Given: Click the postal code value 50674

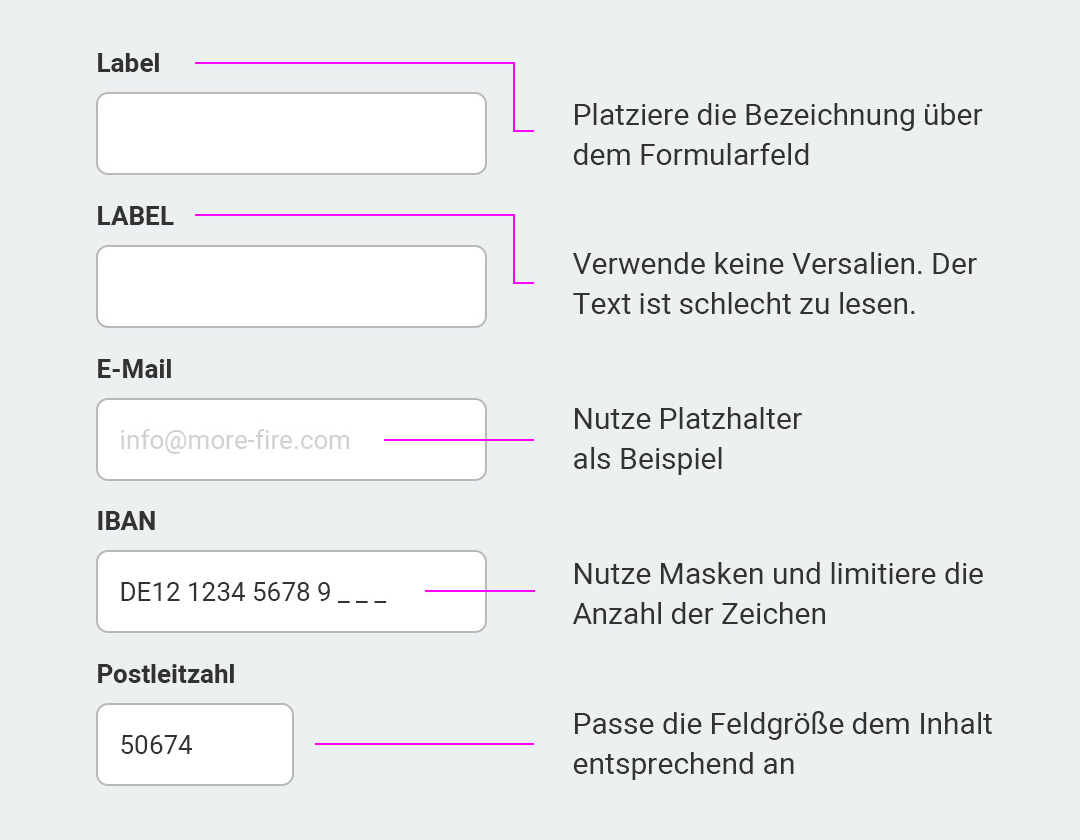Looking at the screenshot, I should pos(156,745).
